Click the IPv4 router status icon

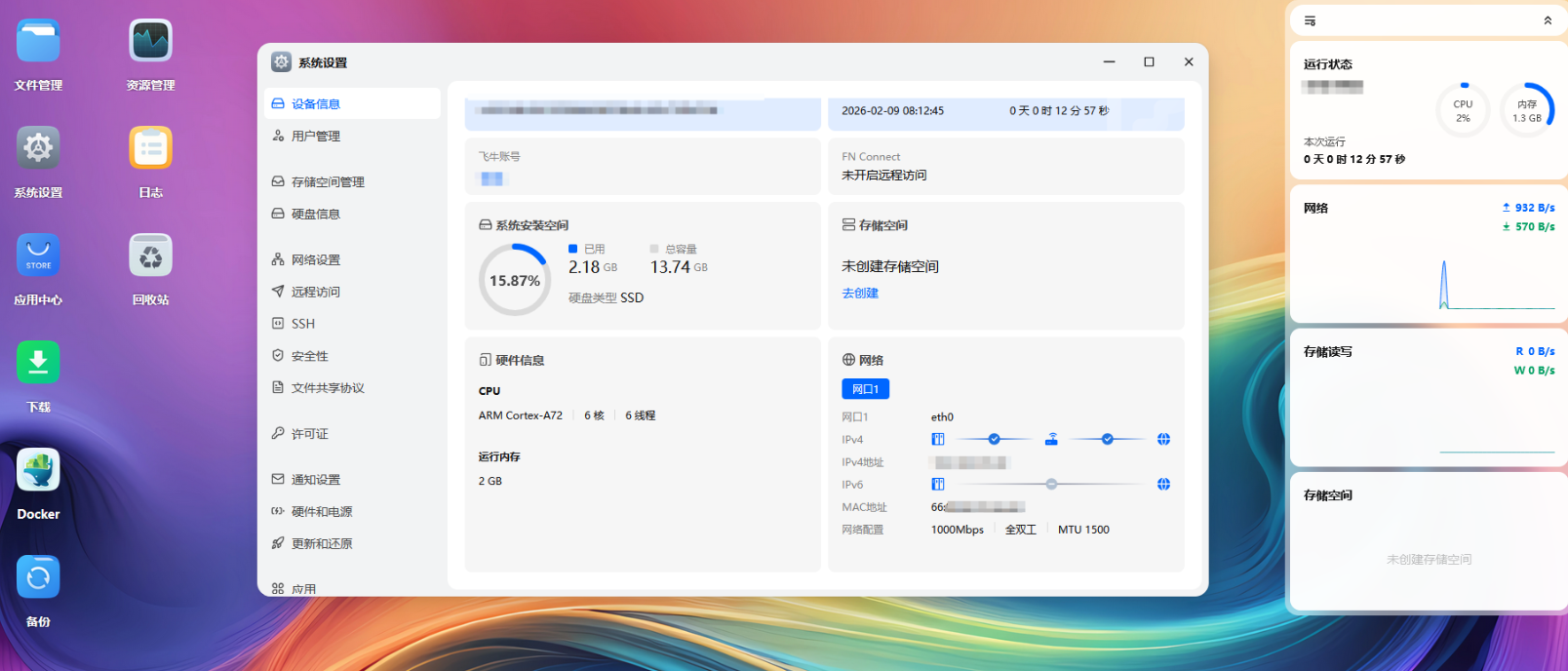[x=1051, y=439]
